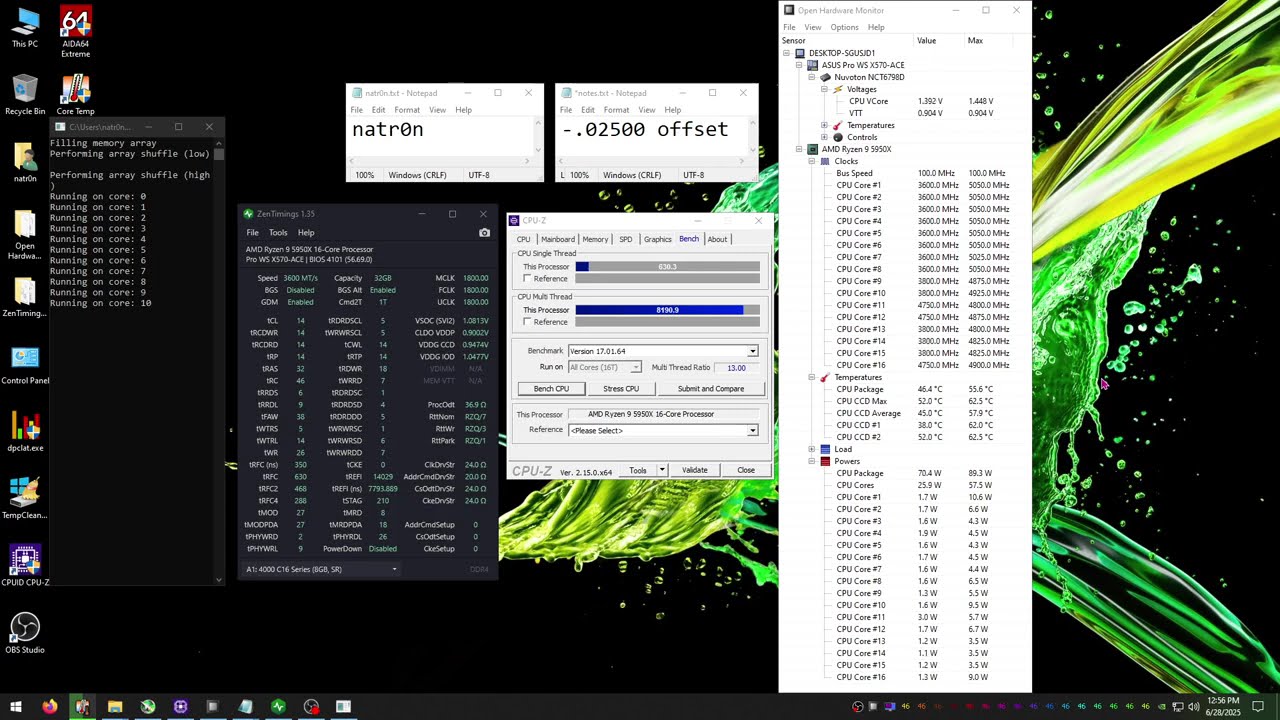This screenshot has height=720, width=1280.
Task: Open ZenTimings memory module selector dropdown
Action: pos(322,569)
